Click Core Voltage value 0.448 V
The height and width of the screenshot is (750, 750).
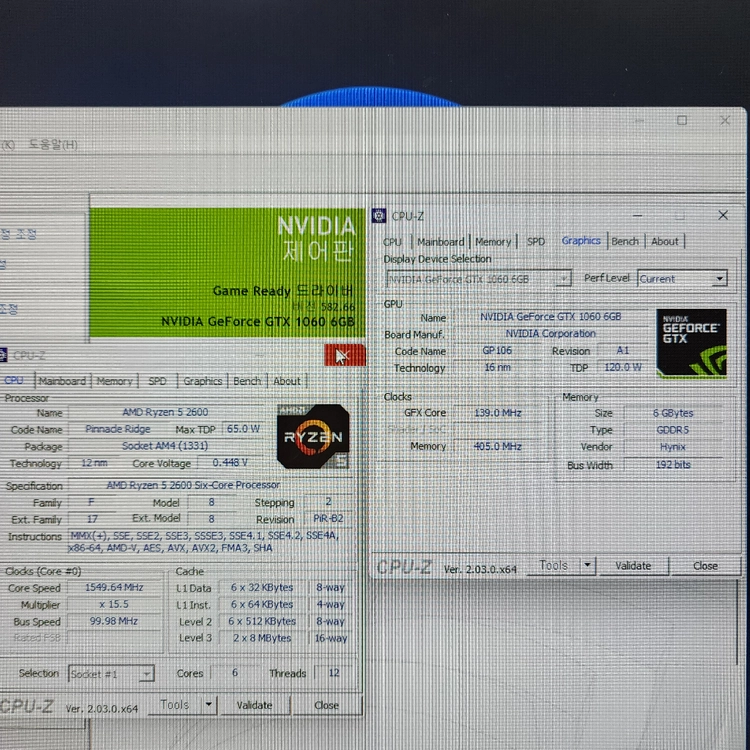coord(230,463)
